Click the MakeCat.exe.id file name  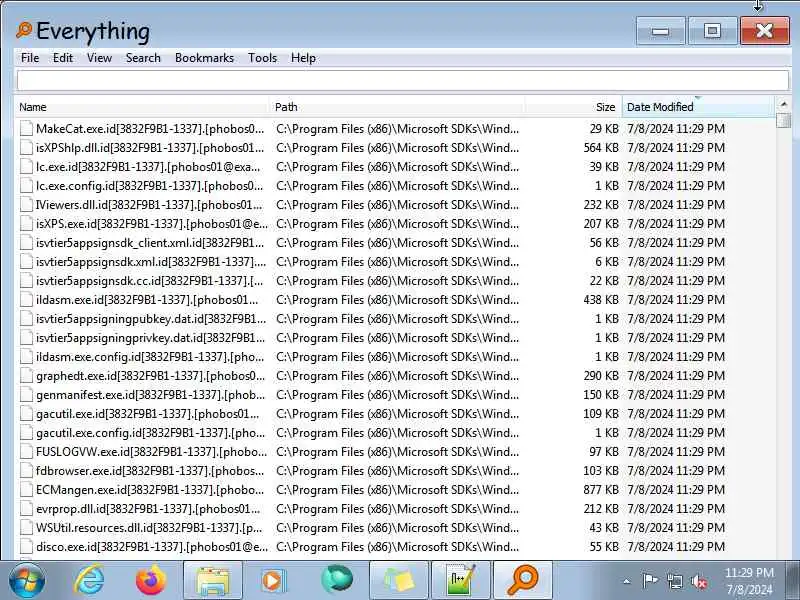(x=150, y=129)
